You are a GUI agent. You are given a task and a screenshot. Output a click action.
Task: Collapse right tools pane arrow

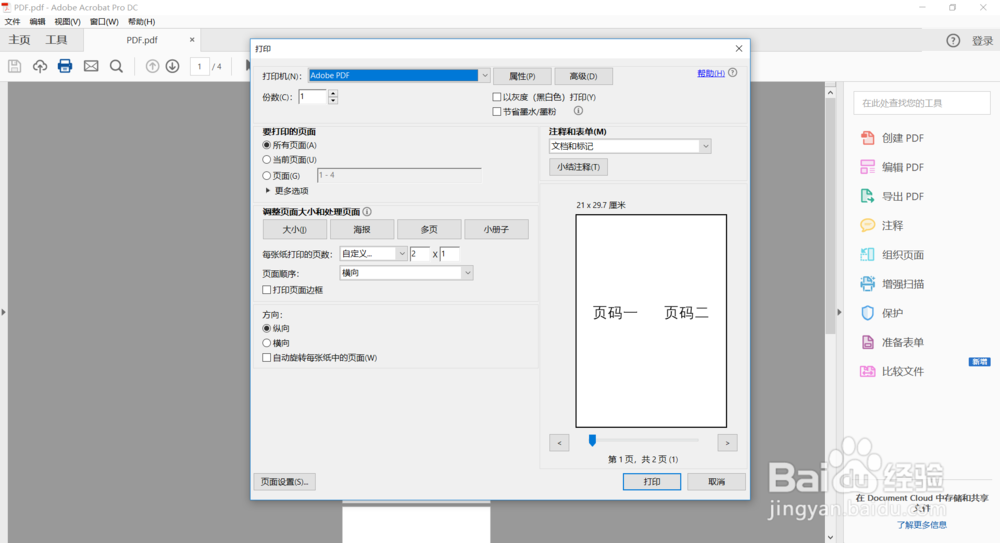coord(839,312)
